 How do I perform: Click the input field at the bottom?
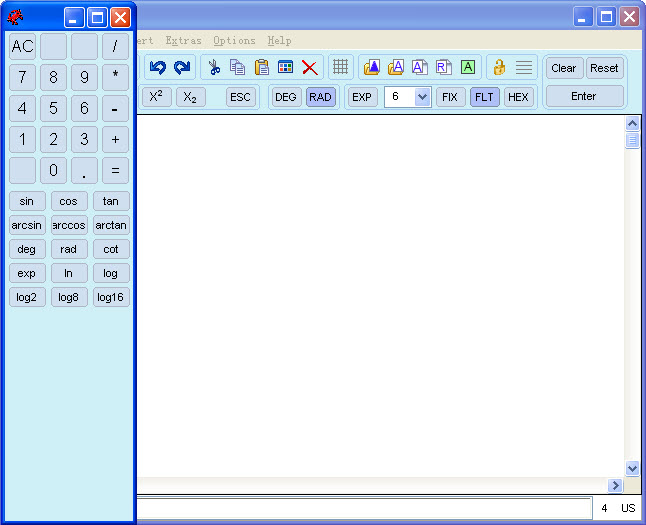(363, 508)
